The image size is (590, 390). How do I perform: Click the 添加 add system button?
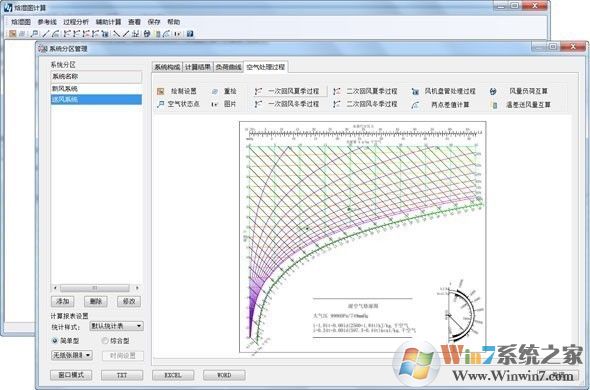tap(62, 301)
